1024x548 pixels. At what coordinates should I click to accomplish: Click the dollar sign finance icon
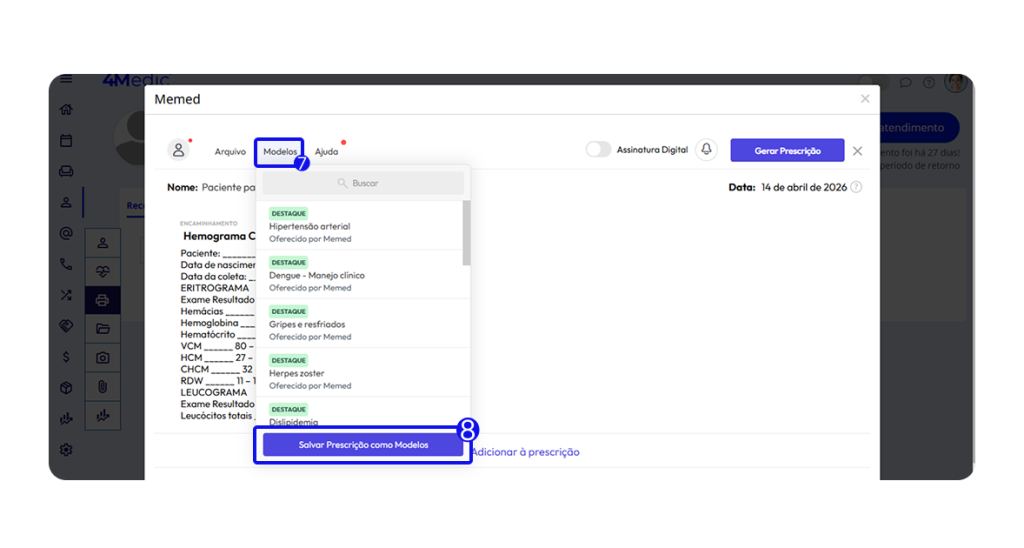[x=66, y=357]
